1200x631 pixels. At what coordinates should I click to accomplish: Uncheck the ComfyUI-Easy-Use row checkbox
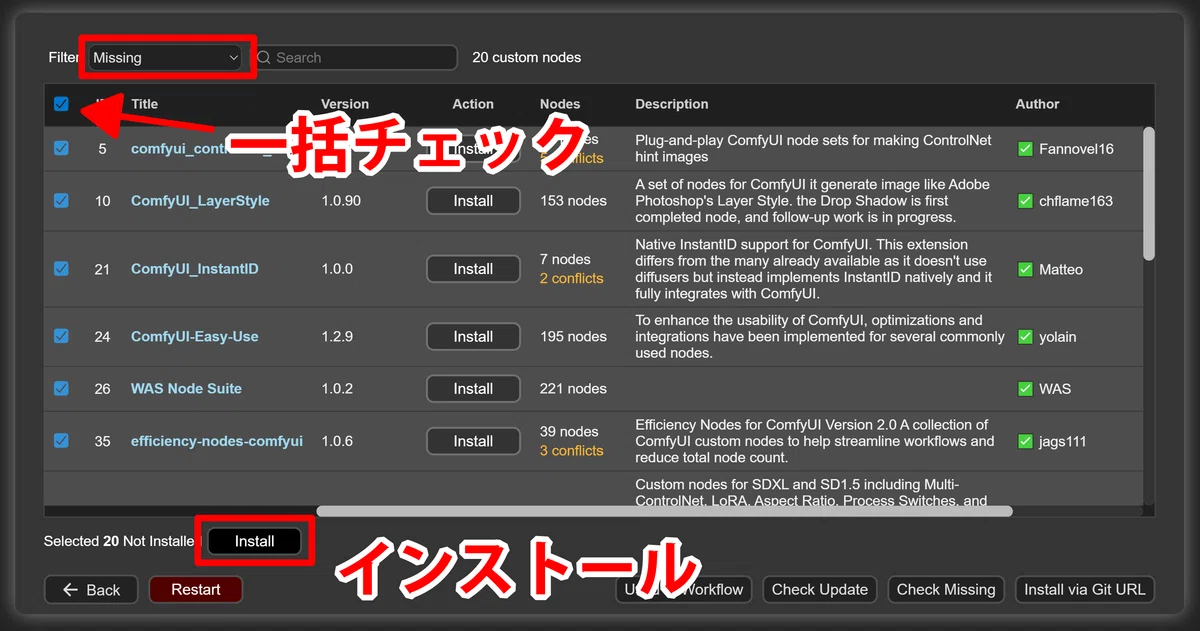(61, 336)
